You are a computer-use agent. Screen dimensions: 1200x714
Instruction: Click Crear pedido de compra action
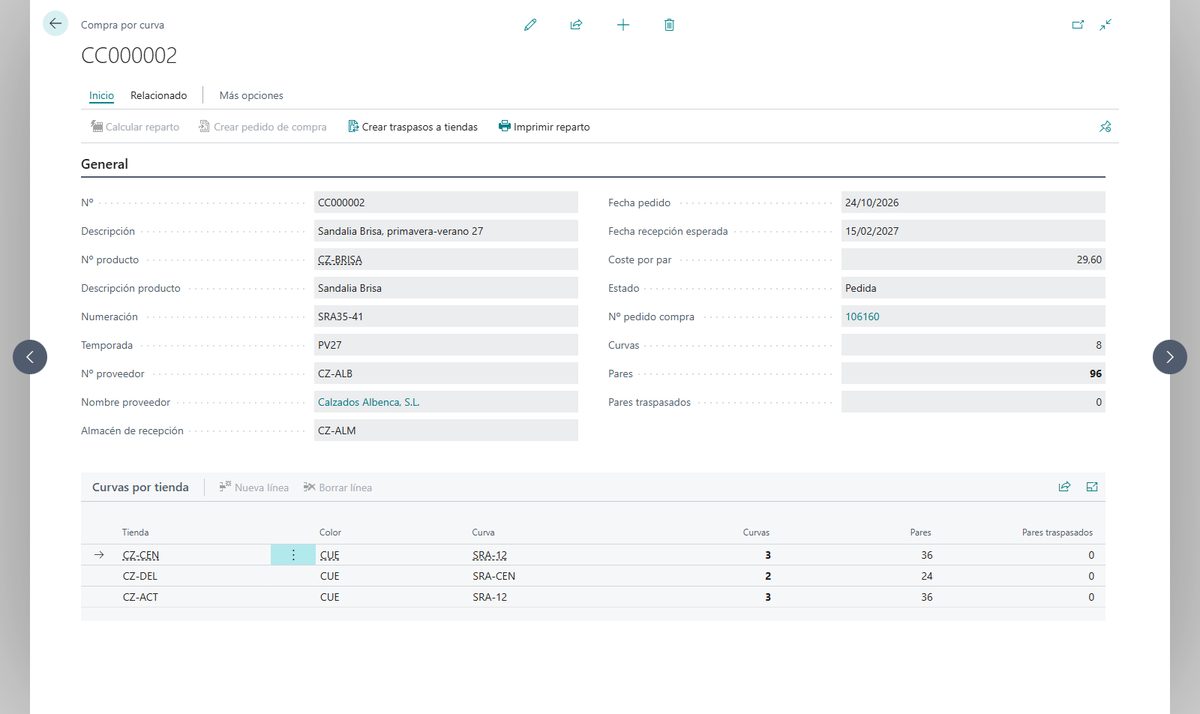[x=263, y=127]
